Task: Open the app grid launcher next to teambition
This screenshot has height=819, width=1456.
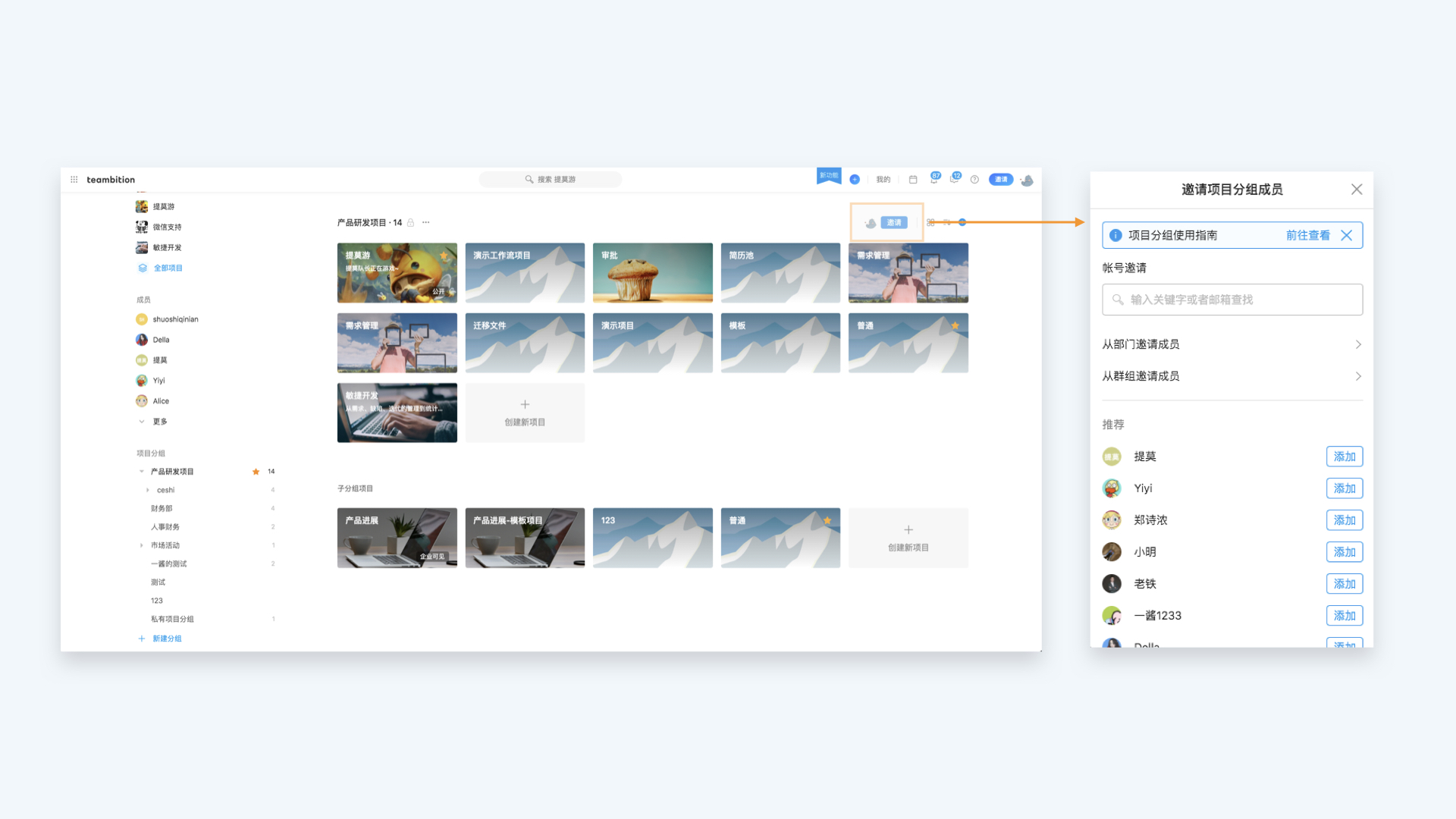Action: [74, 180]
